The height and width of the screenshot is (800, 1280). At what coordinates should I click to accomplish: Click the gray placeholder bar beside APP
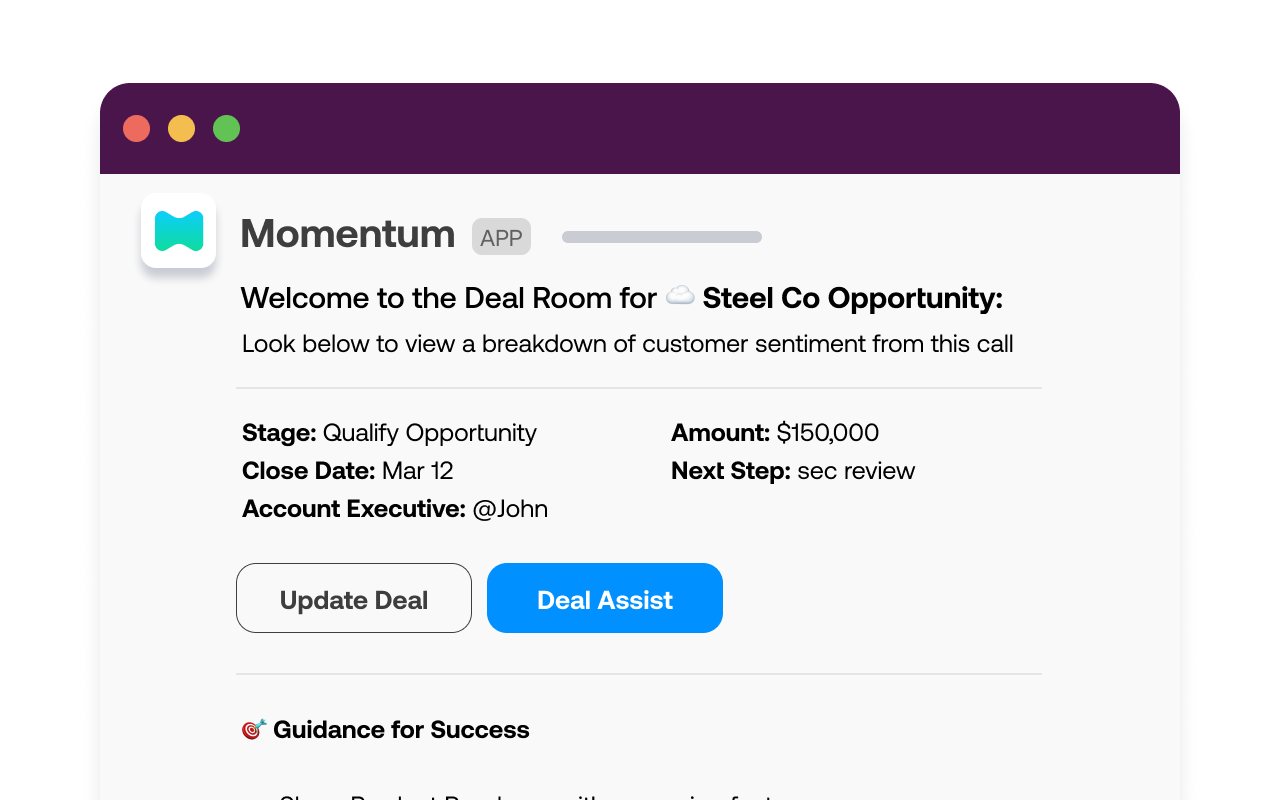point(661,237)
